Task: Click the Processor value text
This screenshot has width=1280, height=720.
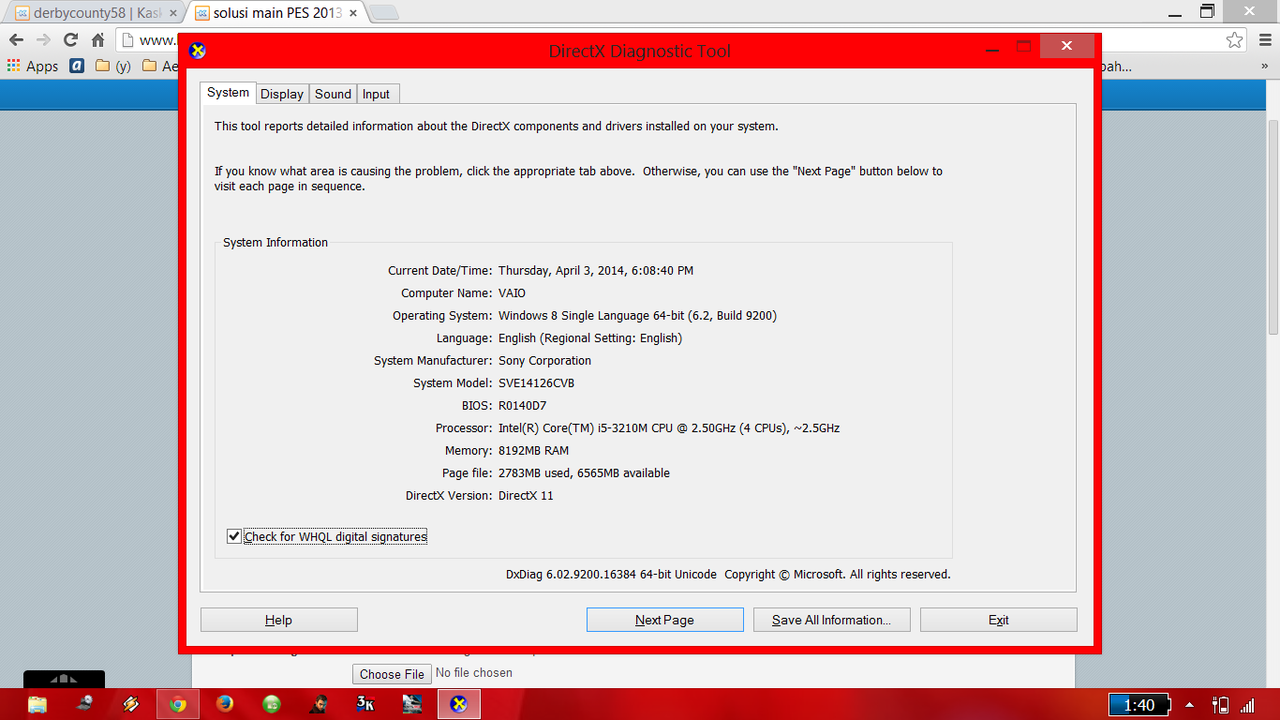Action: click(669, 428)
